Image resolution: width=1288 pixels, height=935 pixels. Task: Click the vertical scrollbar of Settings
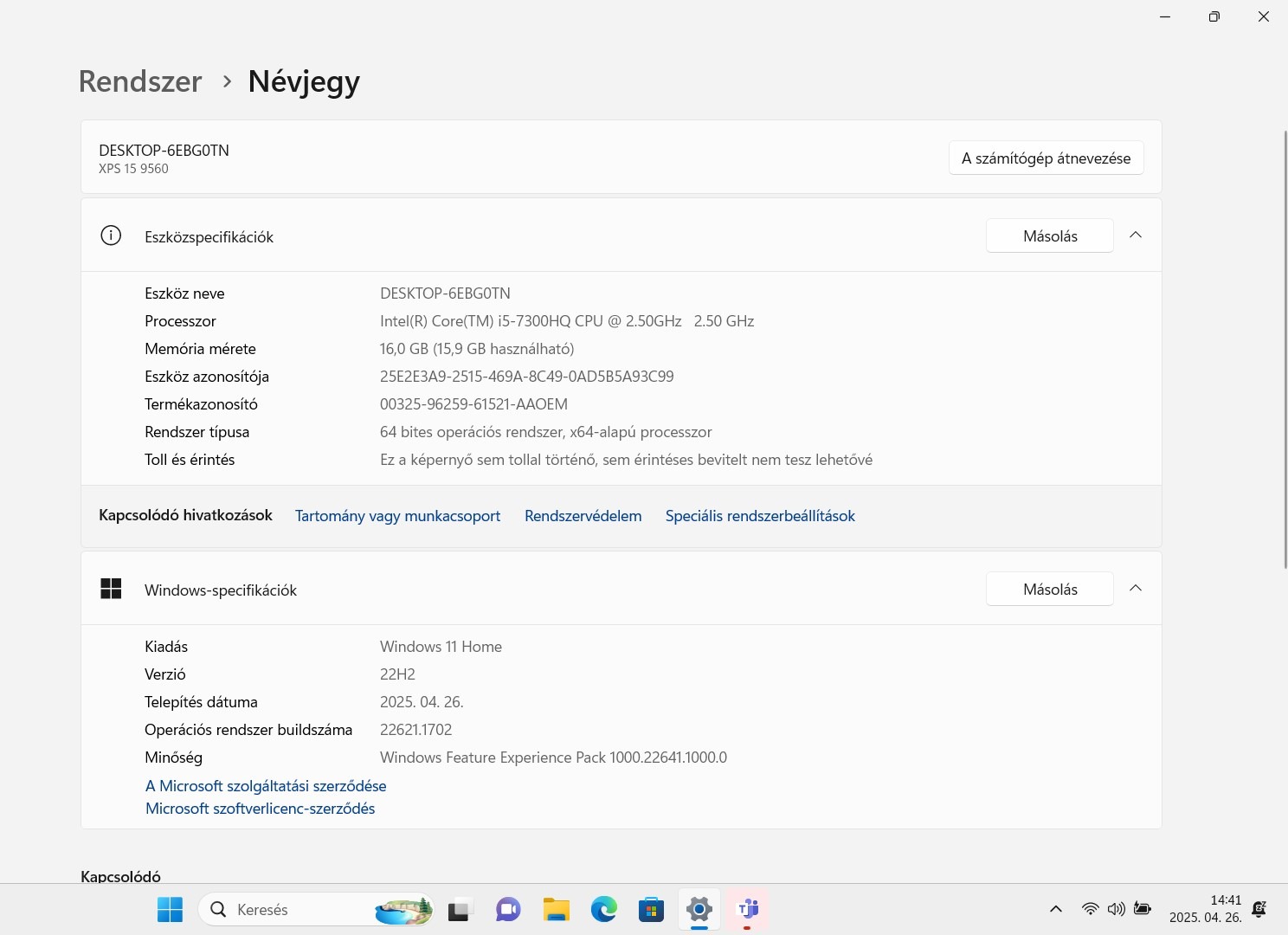coord(1285,349)
